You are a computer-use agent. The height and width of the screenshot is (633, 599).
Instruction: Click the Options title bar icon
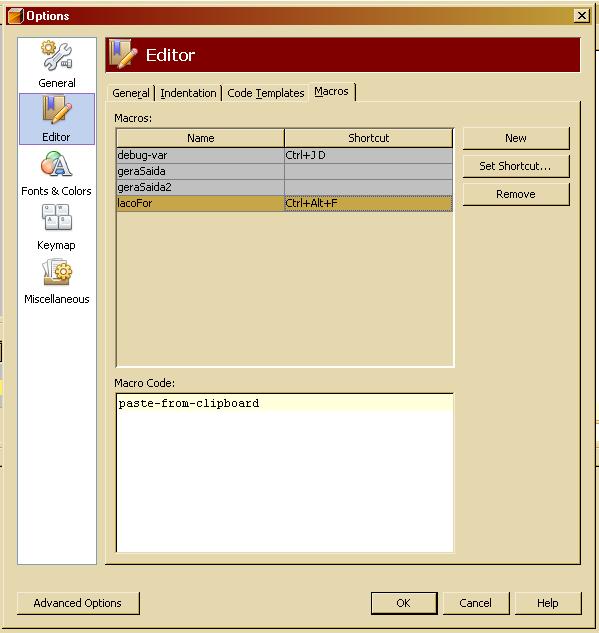pyautogui.click(x=15, y=16)
